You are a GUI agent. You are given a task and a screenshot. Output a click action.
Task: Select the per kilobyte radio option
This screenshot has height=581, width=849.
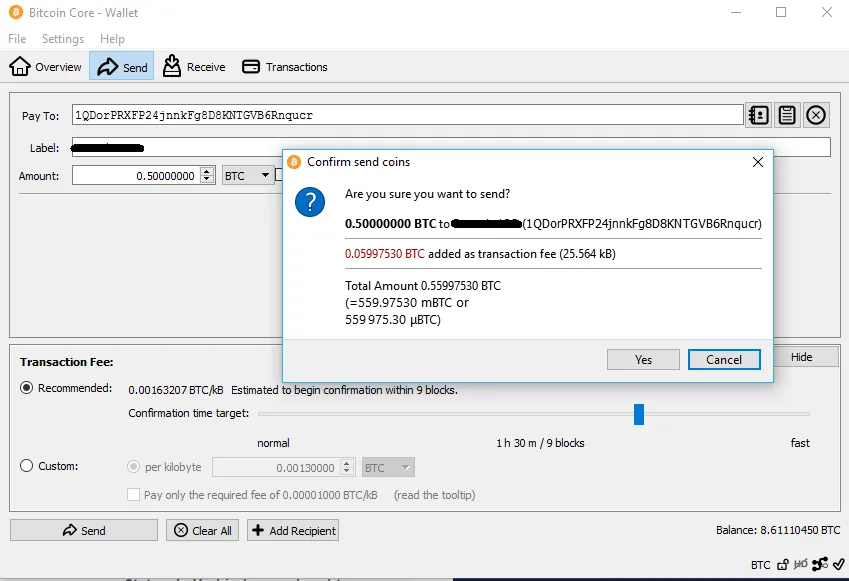tap(133, 467)
